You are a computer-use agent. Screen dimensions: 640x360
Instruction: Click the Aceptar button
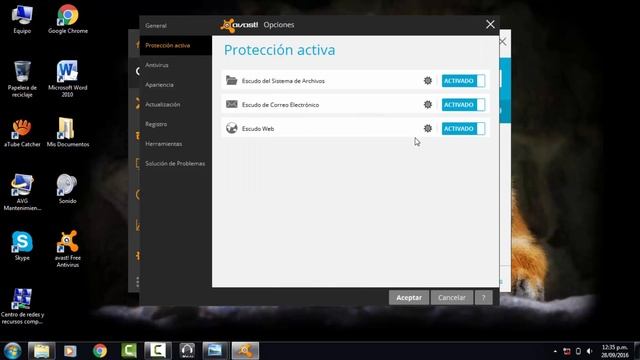(409, 298)
